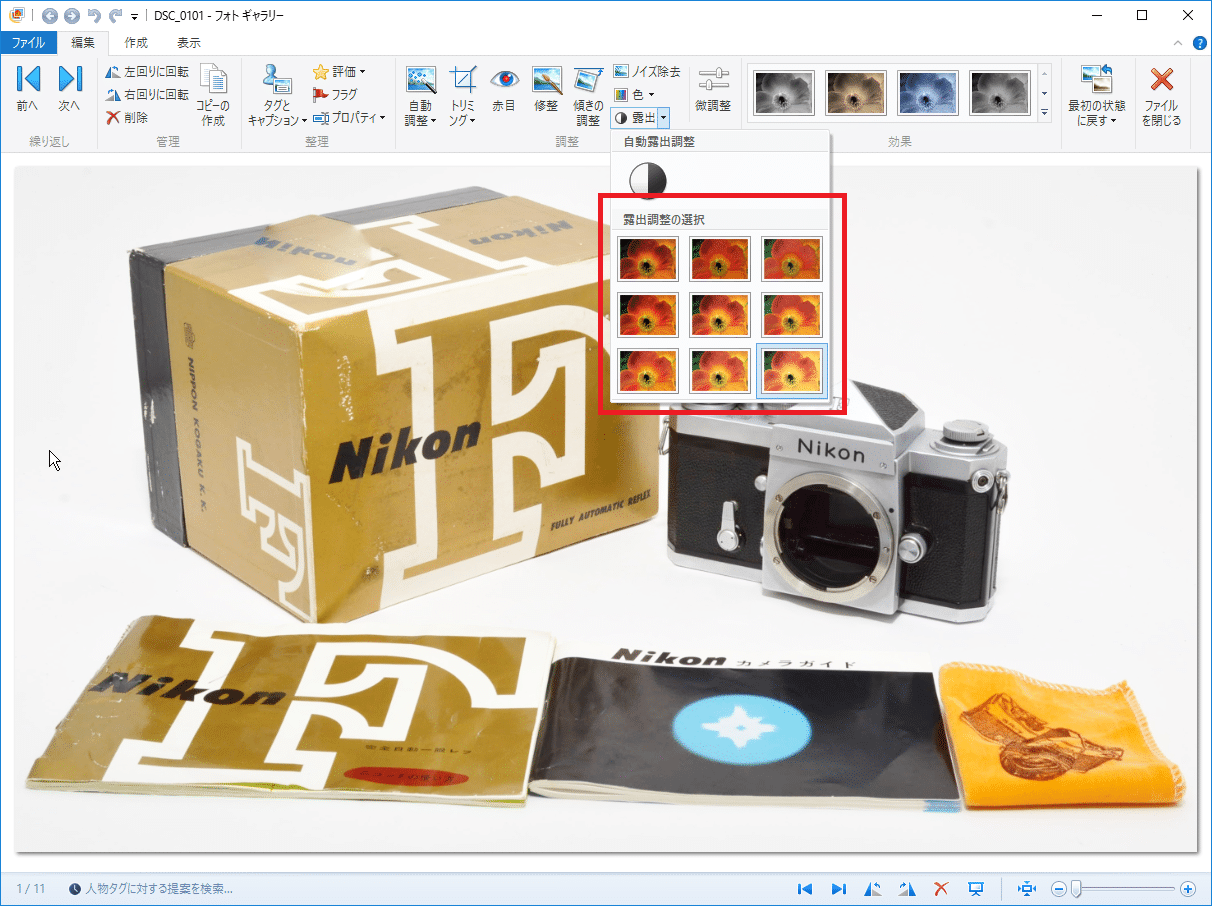Expand the effects gallery list
This screenshot has width=1212, height=906.
1045,113
